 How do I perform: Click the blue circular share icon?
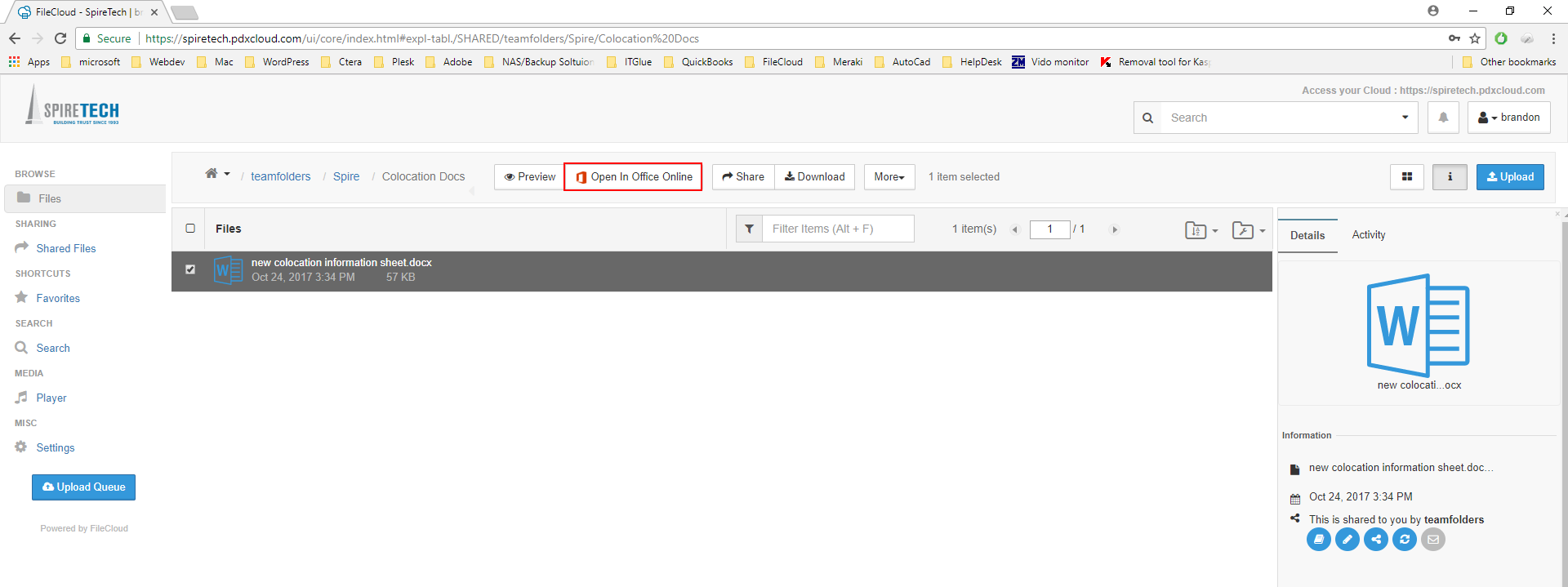pos(1375,539)
